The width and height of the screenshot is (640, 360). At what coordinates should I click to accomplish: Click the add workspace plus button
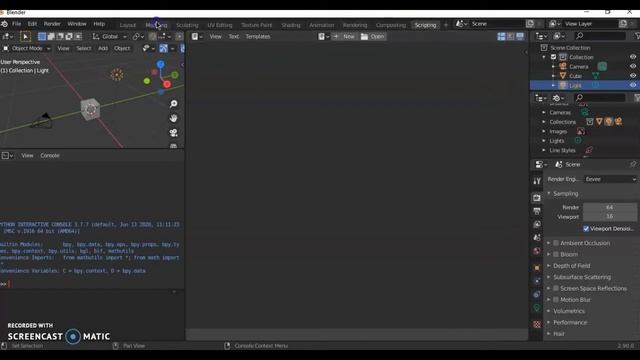pyautogui.click(x=446, y=25)
